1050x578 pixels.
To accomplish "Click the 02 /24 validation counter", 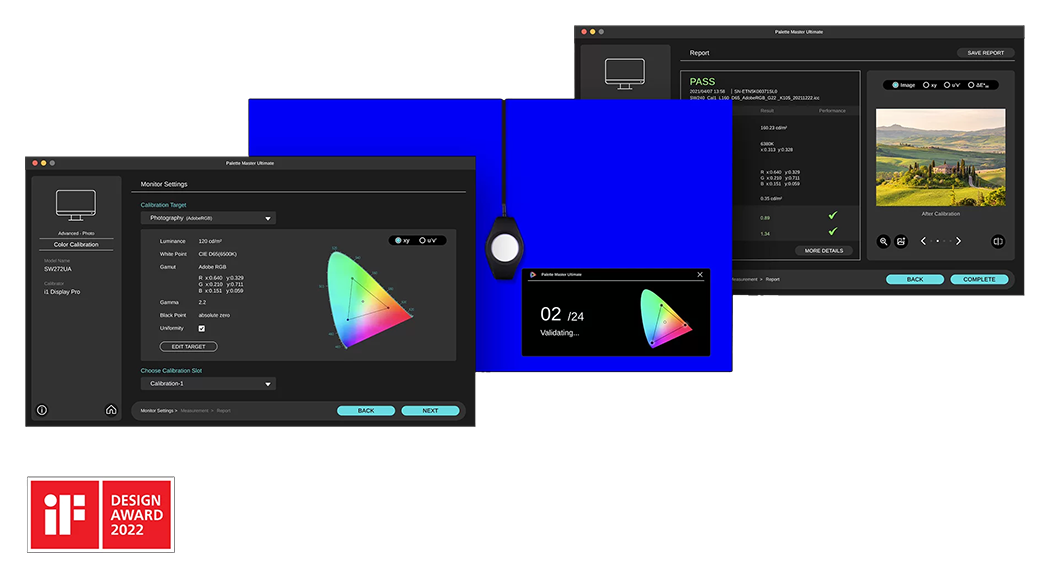I will [x=562, y=315].
